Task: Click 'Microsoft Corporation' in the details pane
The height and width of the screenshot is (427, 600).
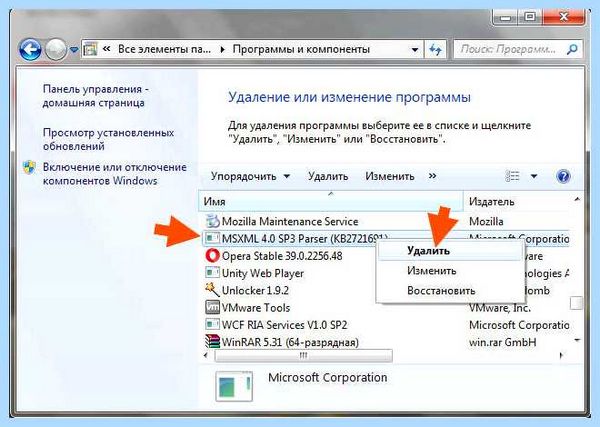Action: [328, 378]
